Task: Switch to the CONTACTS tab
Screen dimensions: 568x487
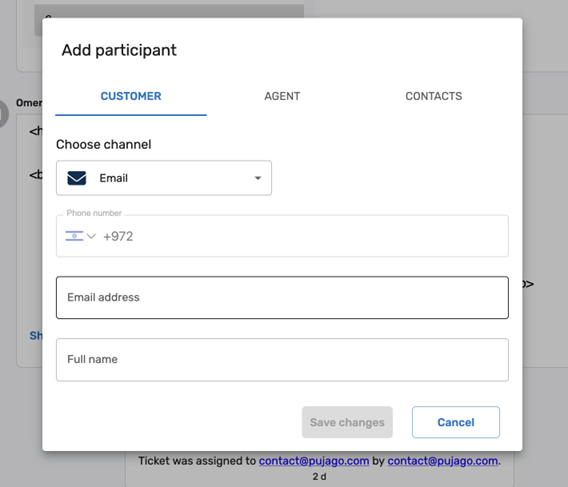Action: (434, 96)
